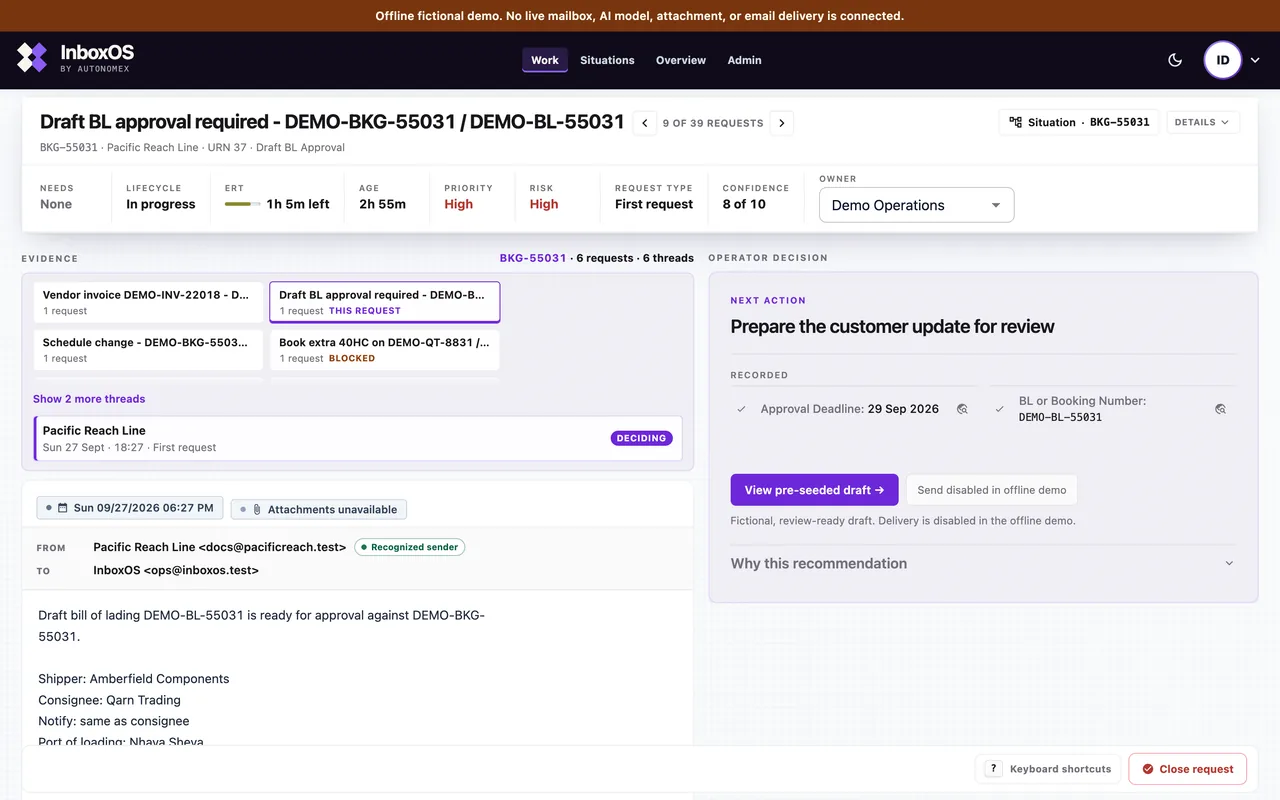1280x800 pixels.
Task: Click the First request type value
Action: coord(654,204)
